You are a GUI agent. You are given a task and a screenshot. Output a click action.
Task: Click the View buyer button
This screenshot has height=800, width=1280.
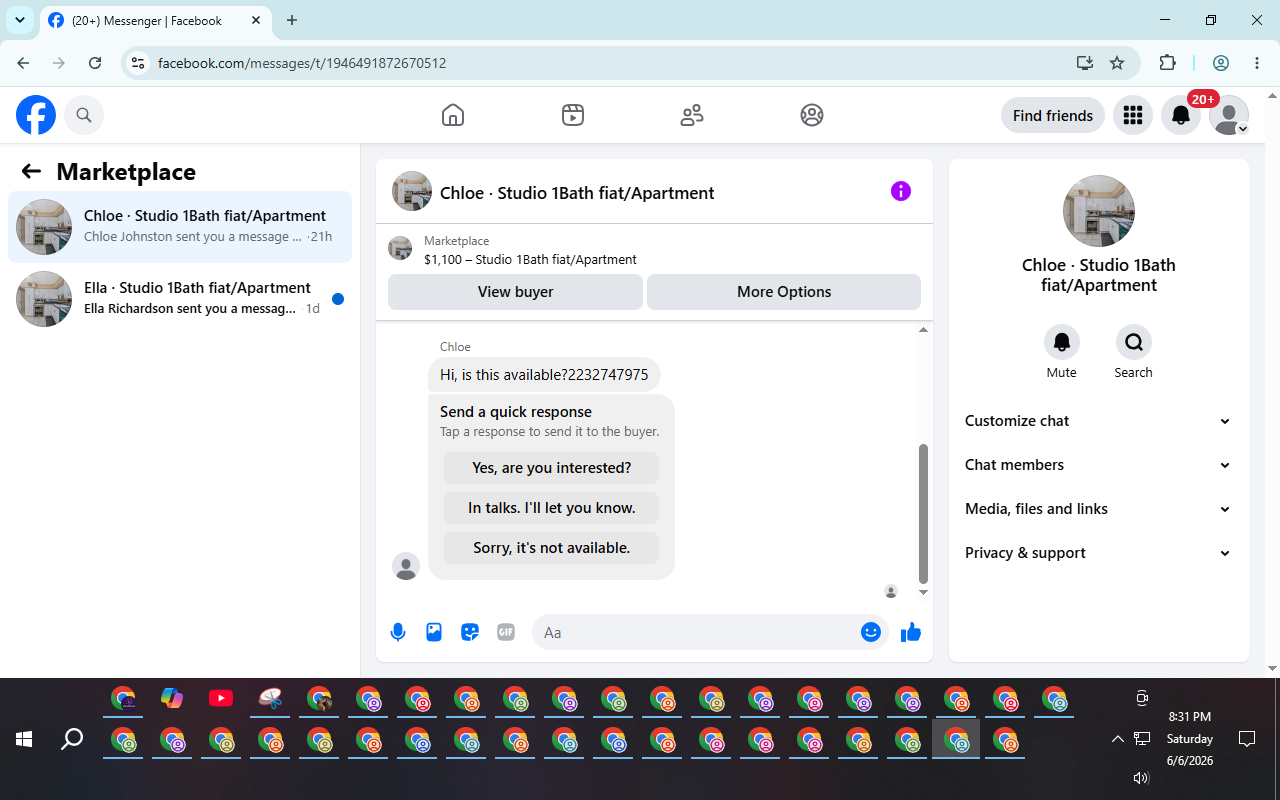pyautogui.click(x=515, y=292)
